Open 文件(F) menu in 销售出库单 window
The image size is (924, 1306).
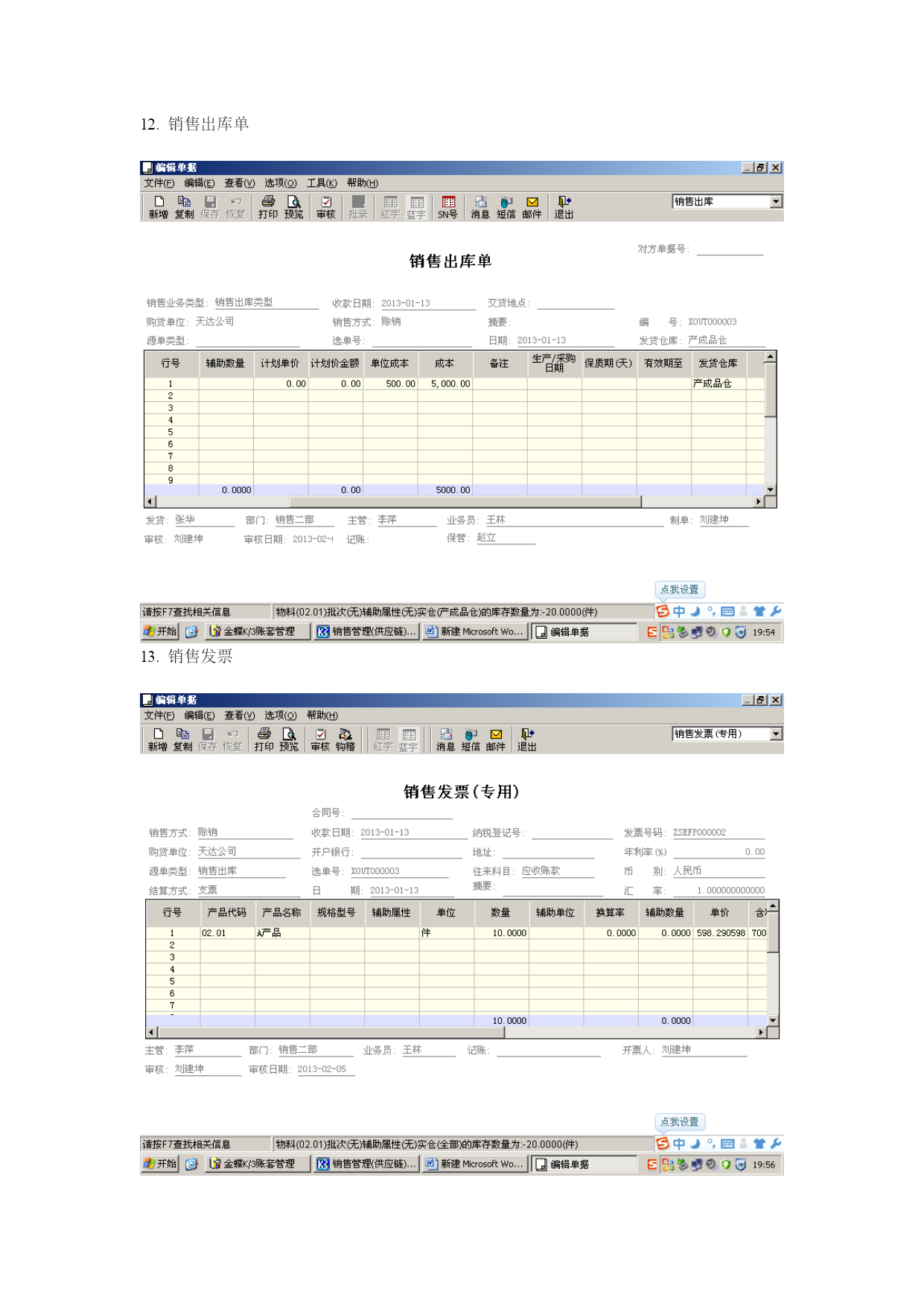pyautogui.click(x=159, y=182)
